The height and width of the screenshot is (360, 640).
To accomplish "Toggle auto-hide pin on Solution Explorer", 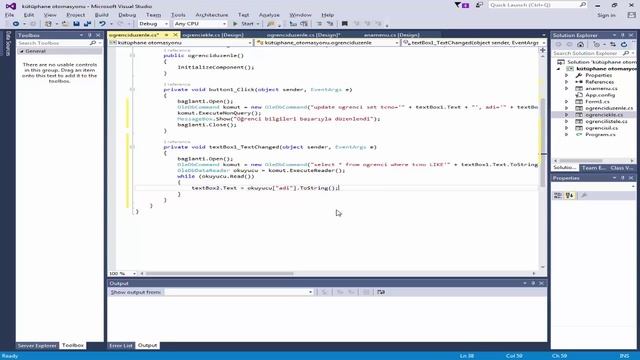I will (x=623, y=36).
